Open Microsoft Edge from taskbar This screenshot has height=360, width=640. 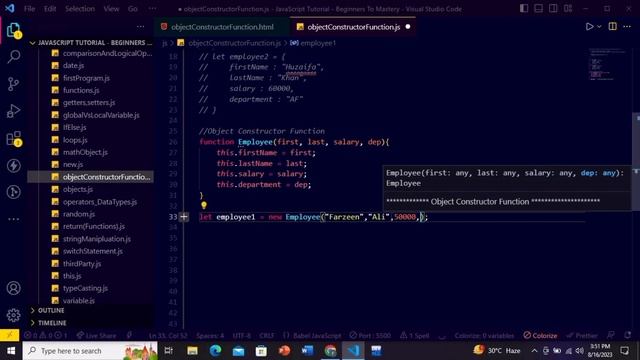coord(216,351)
